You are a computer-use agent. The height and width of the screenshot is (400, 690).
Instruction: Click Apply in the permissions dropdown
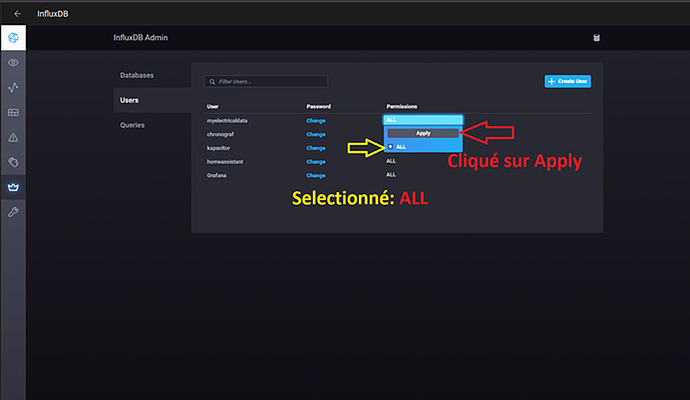pyautogui.click(x=423, y=133)
